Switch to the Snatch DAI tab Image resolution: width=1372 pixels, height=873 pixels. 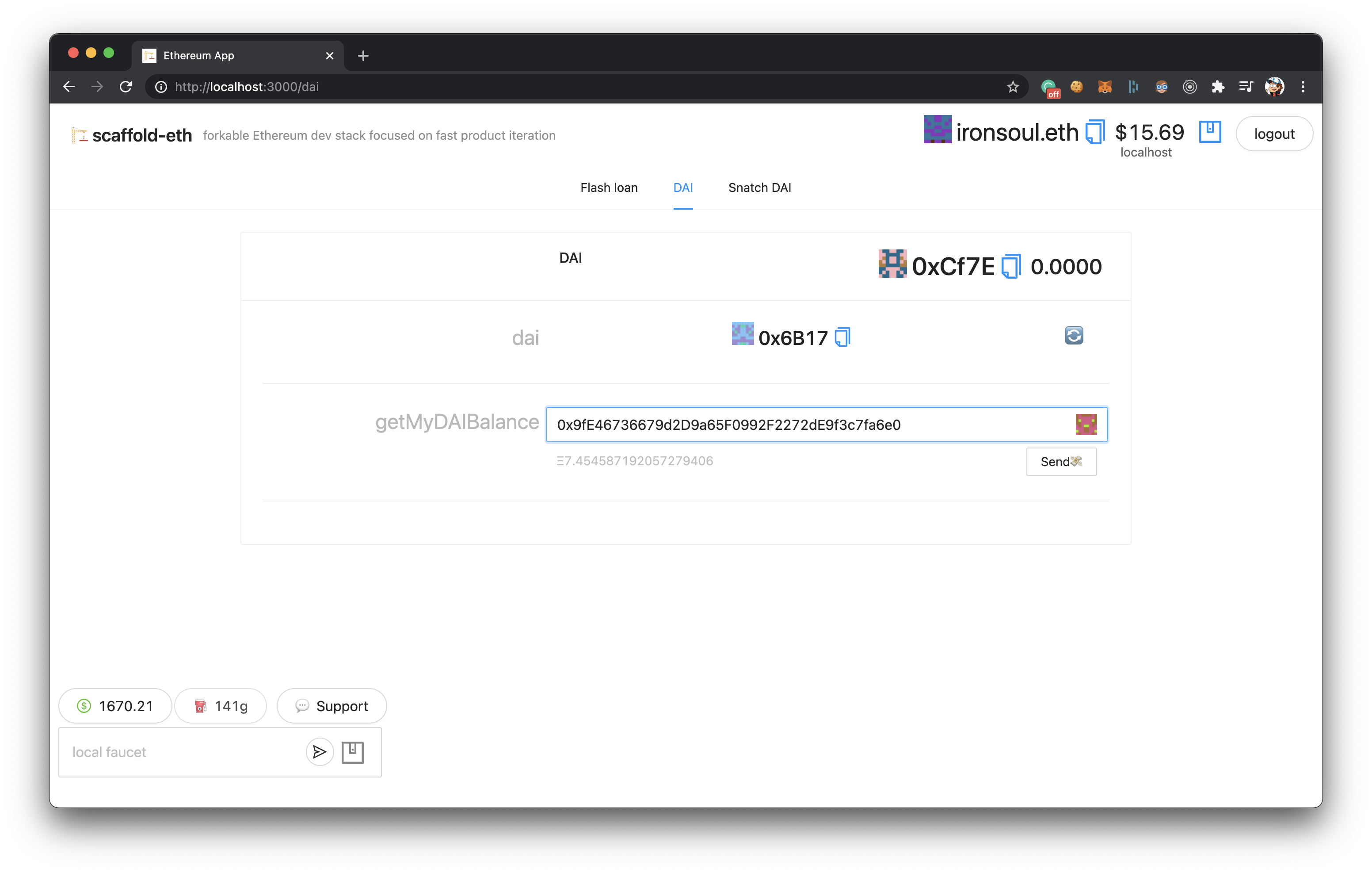pos(759,188)
